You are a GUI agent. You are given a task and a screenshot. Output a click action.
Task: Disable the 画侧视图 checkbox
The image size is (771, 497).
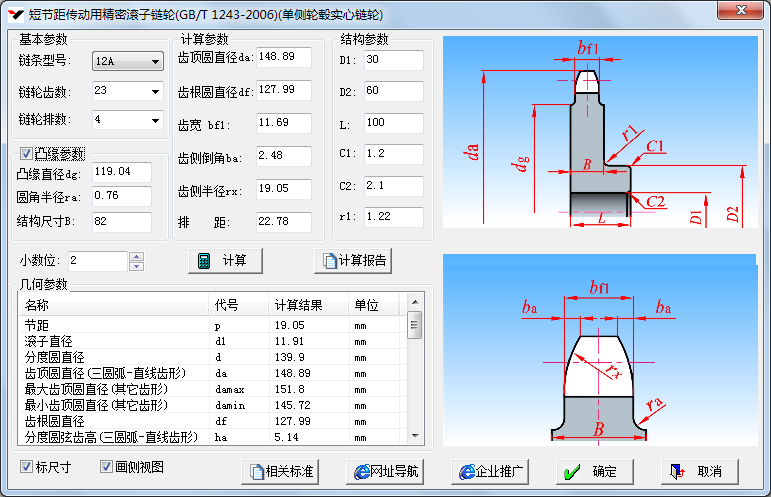click(106, 466)
